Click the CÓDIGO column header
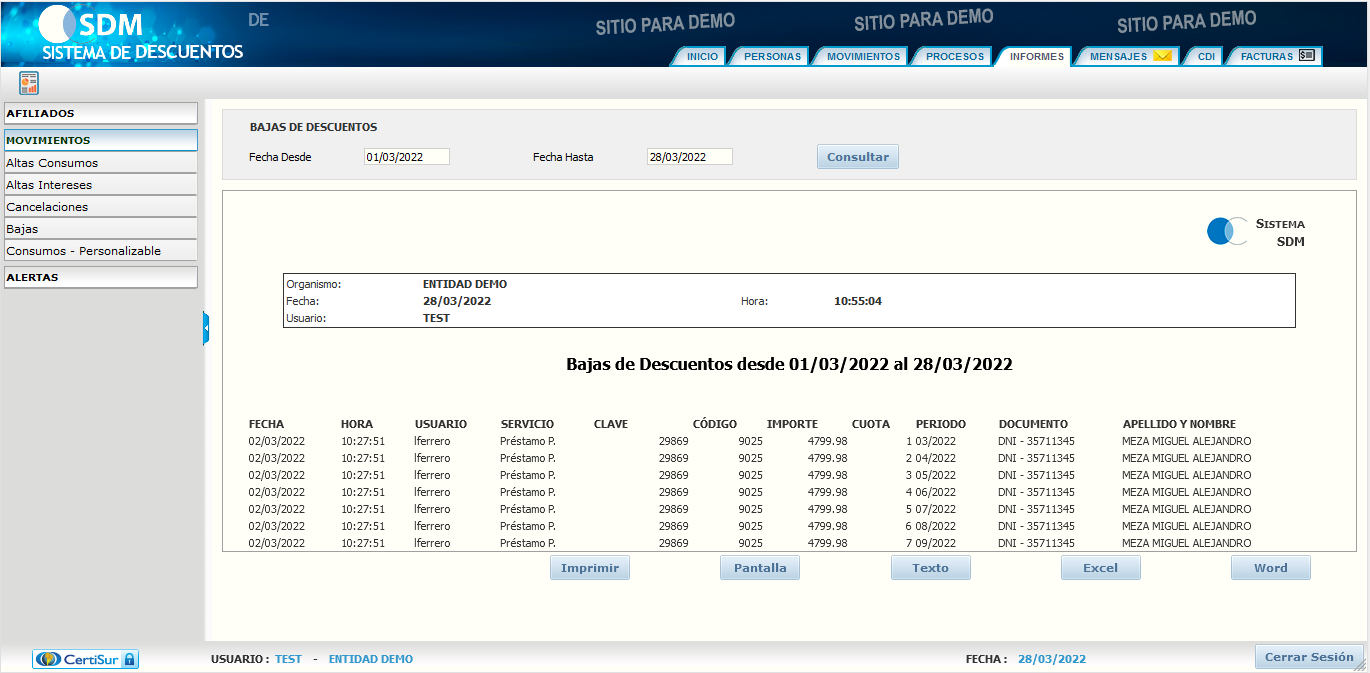 pos(715,424)
